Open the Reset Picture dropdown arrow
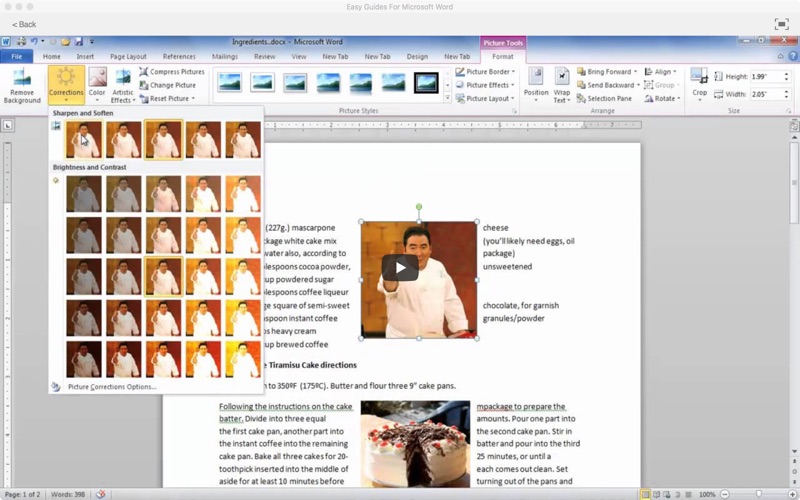The height and width of the screenshot is (500, 800). 193,98
